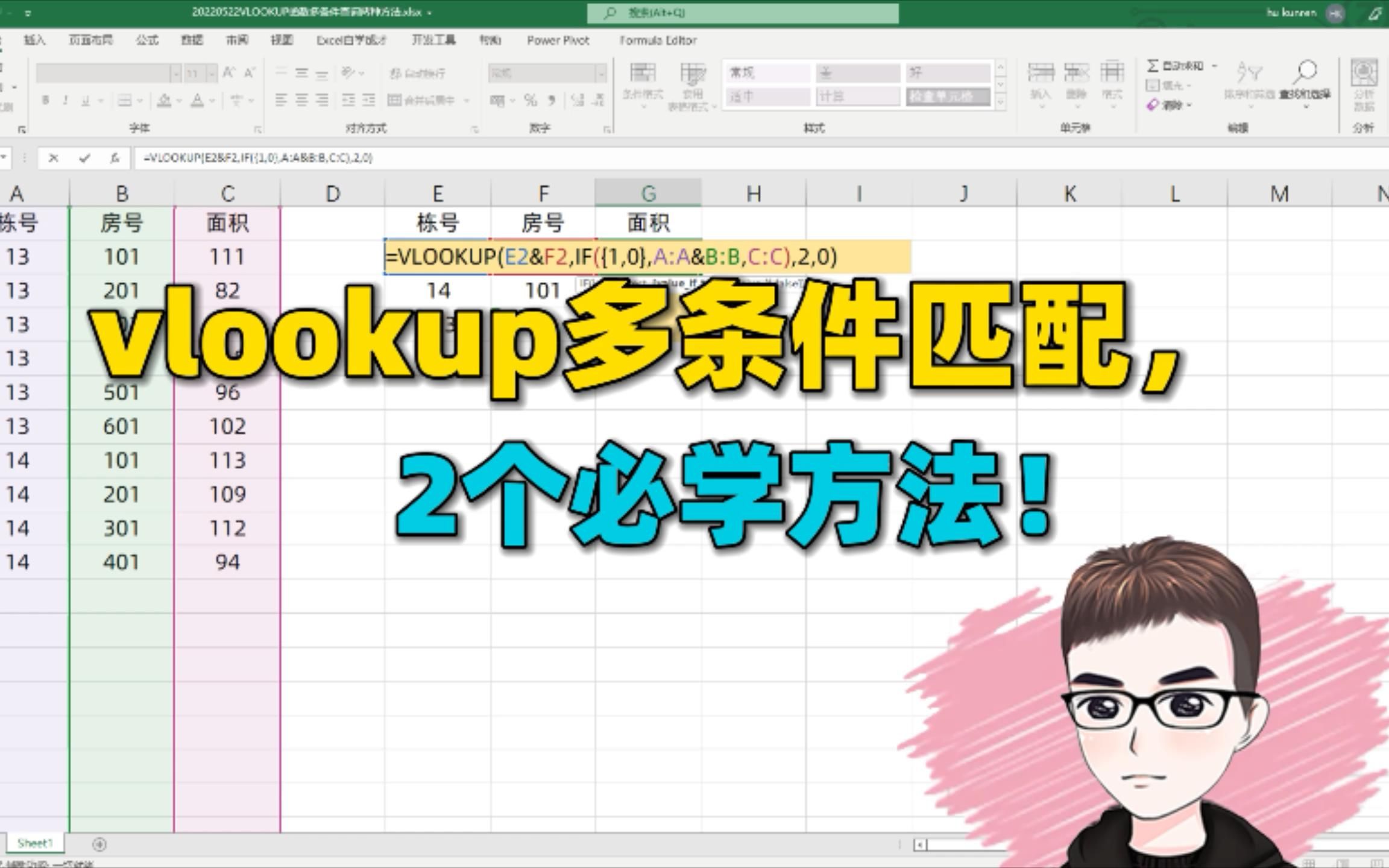The height and width of the screenshot is (868, 1389).
Task: Toggle Italic formatting
Action: [x=65, y=101]
